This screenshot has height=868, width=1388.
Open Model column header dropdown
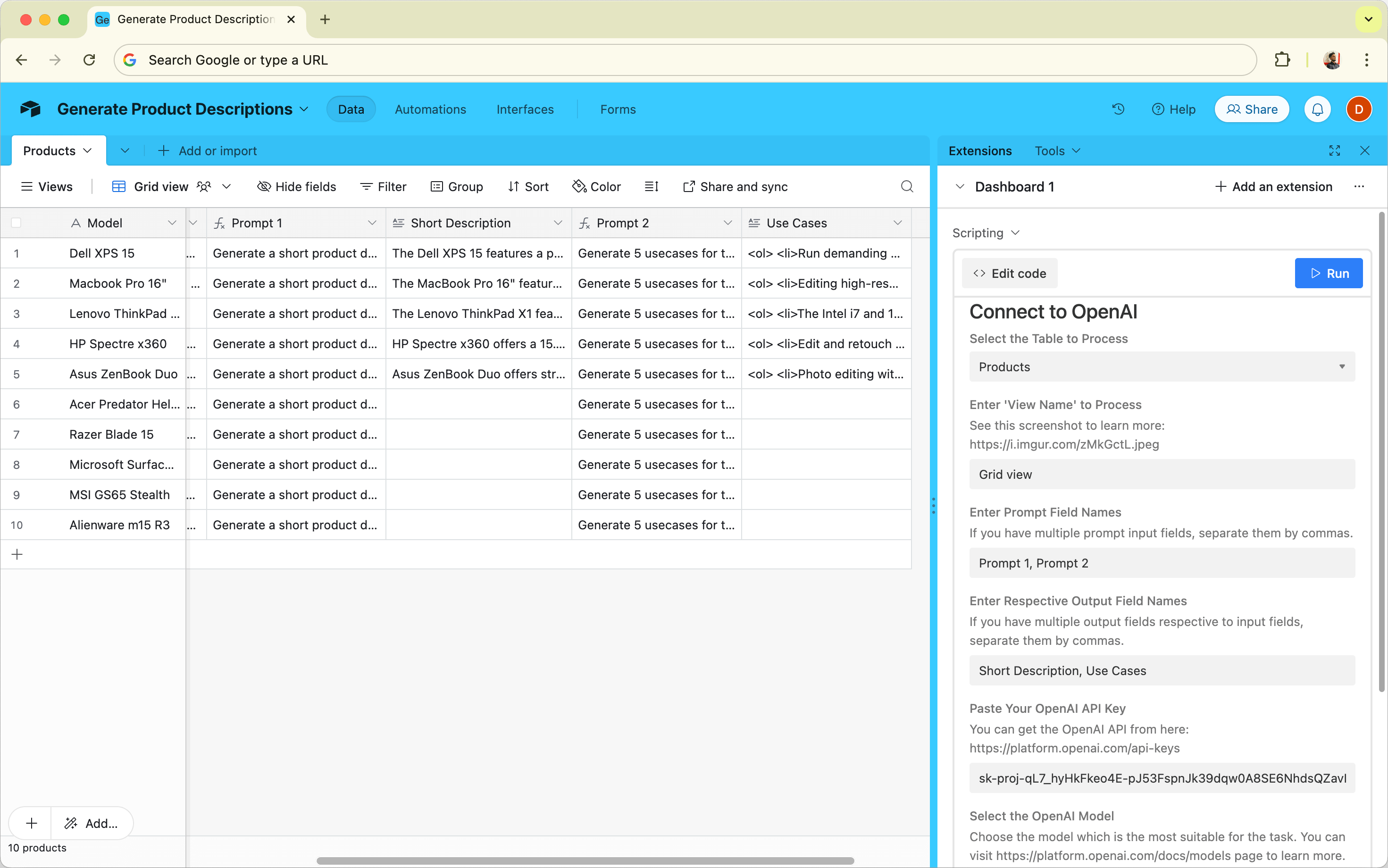(x=172, y=223)
